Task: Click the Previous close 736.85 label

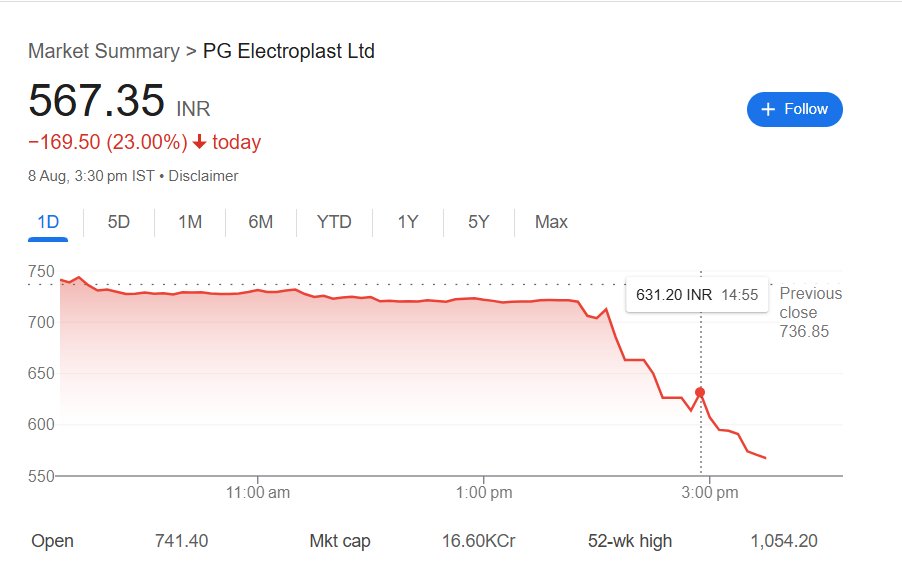Action: pos(810,313)
